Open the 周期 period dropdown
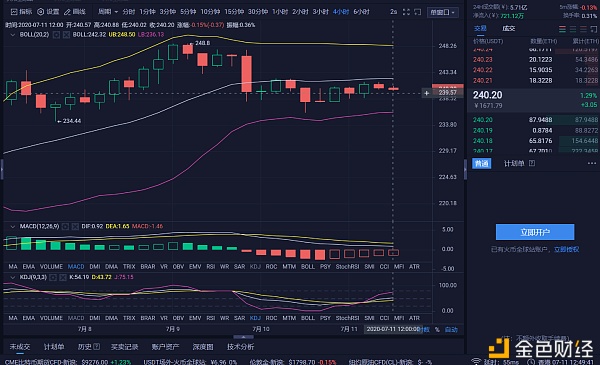The height and width of the screenshot is (365, 600). 108,12
